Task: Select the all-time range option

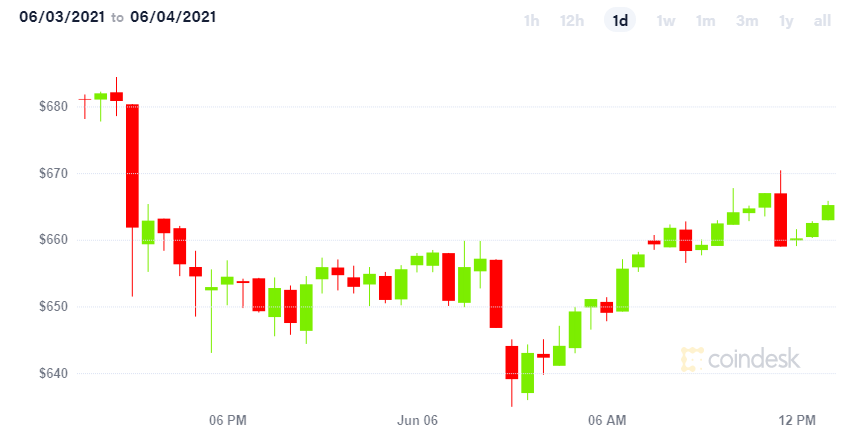Action: coord(822,21)
